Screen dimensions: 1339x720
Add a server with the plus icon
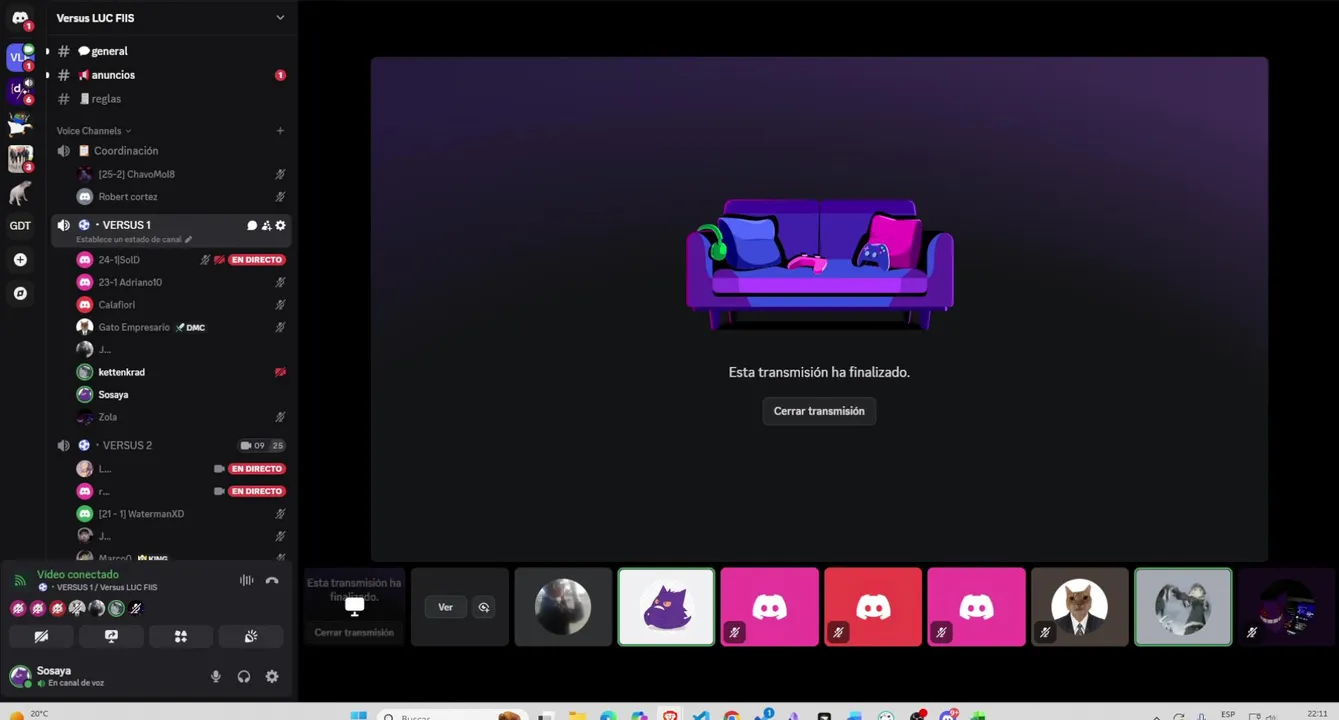tap(20, 260)
